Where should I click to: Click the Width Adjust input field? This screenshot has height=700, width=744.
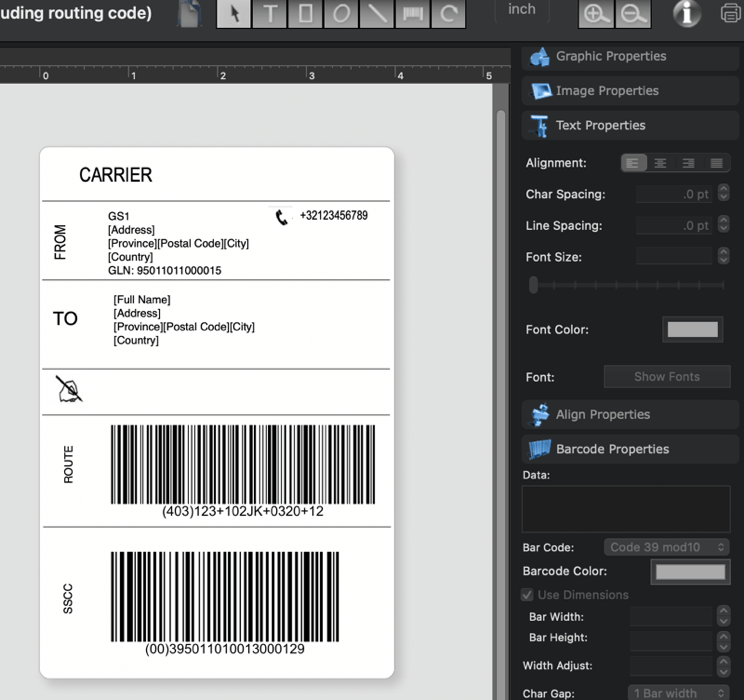tap(671, 666)
